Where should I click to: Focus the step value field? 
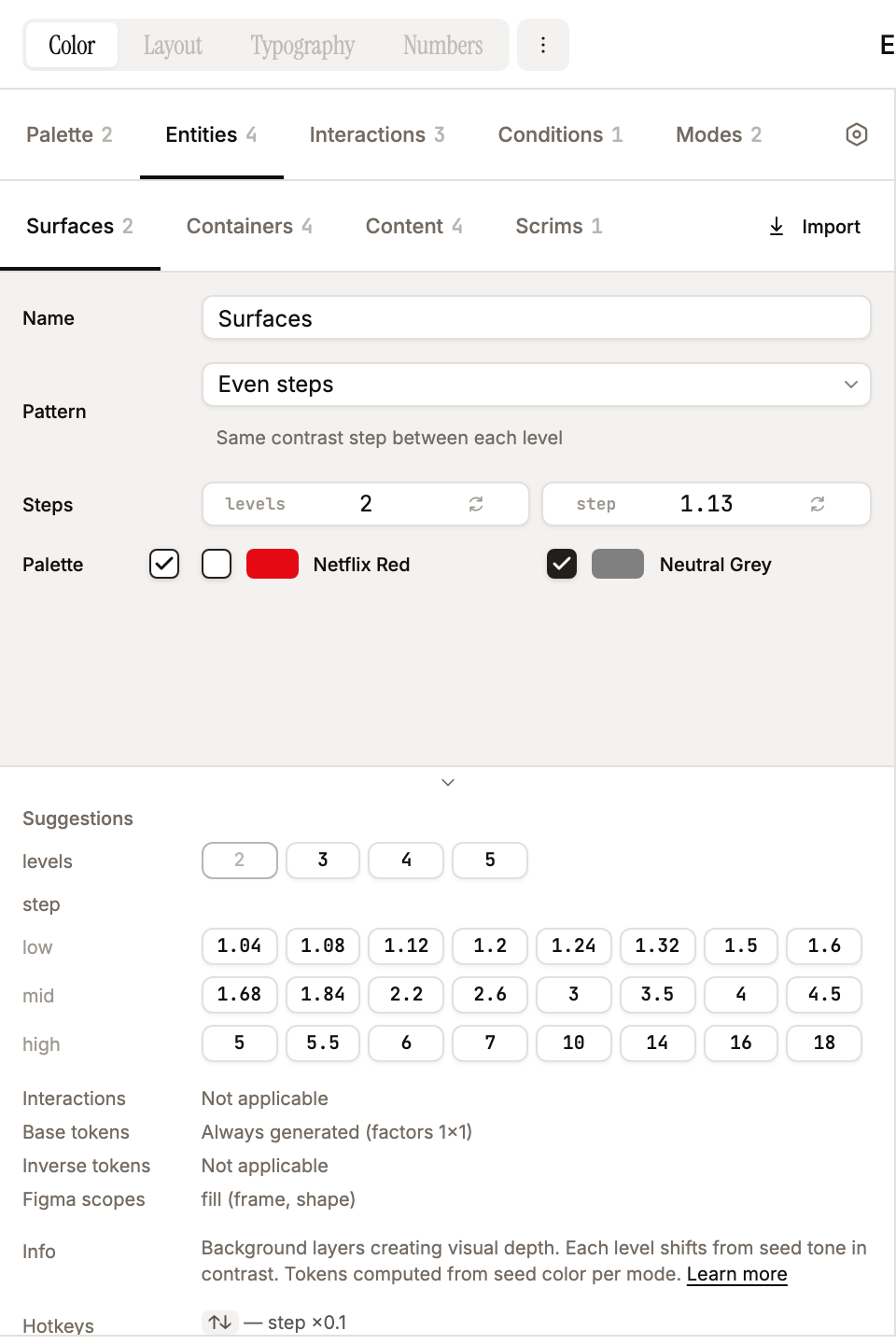click(707, 504)
